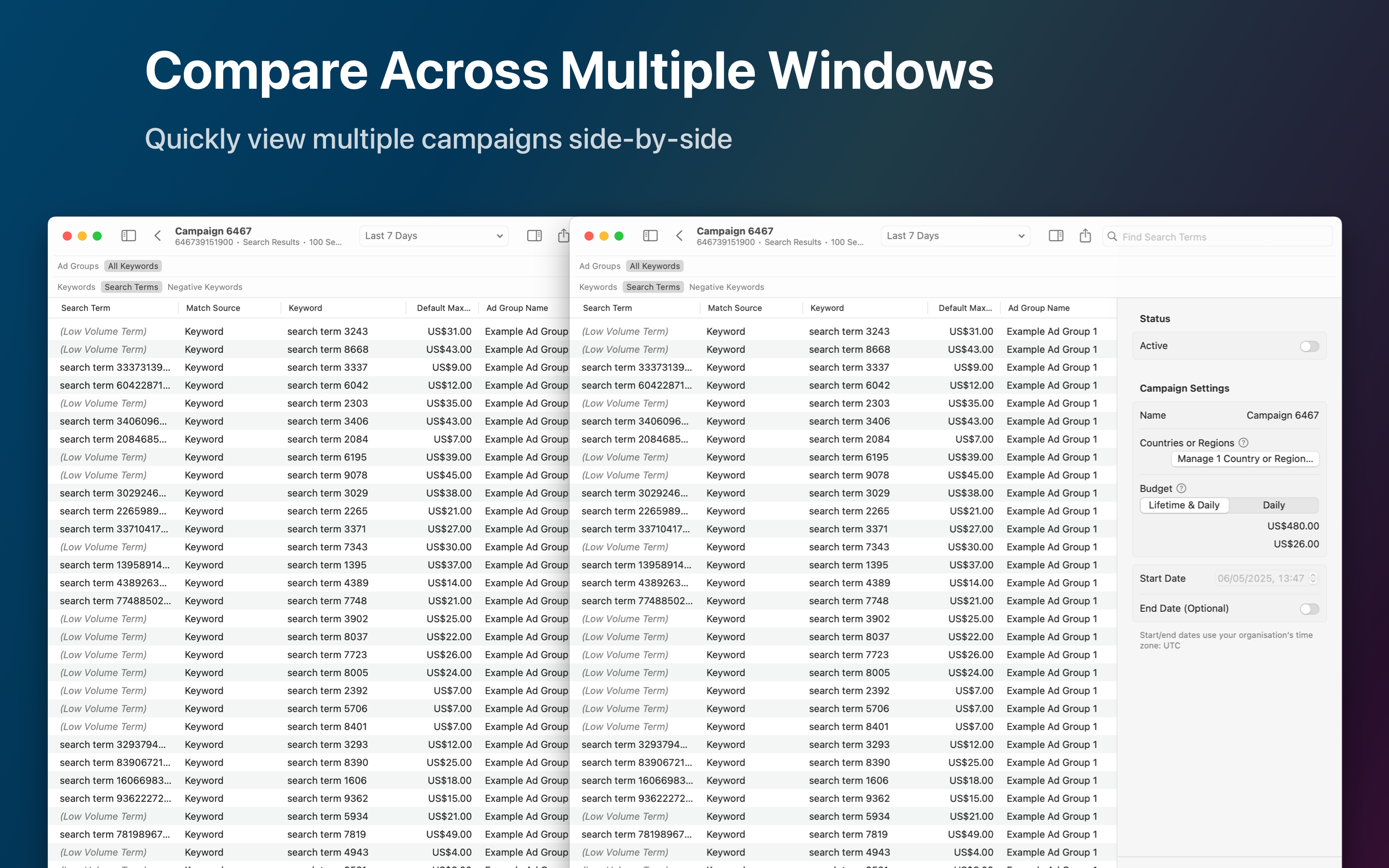
Task: Go back using left window's back chevron
Action: coord(158,236)
